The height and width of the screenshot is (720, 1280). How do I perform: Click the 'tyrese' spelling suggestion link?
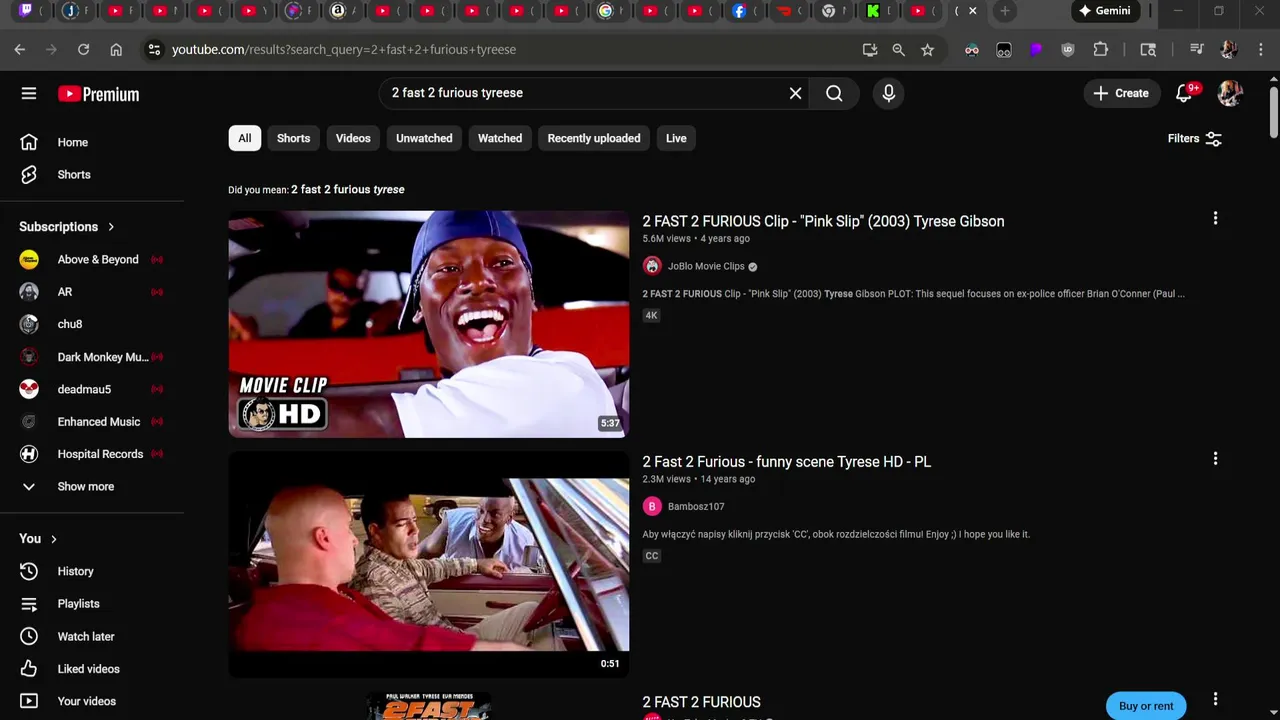point(348,189)
